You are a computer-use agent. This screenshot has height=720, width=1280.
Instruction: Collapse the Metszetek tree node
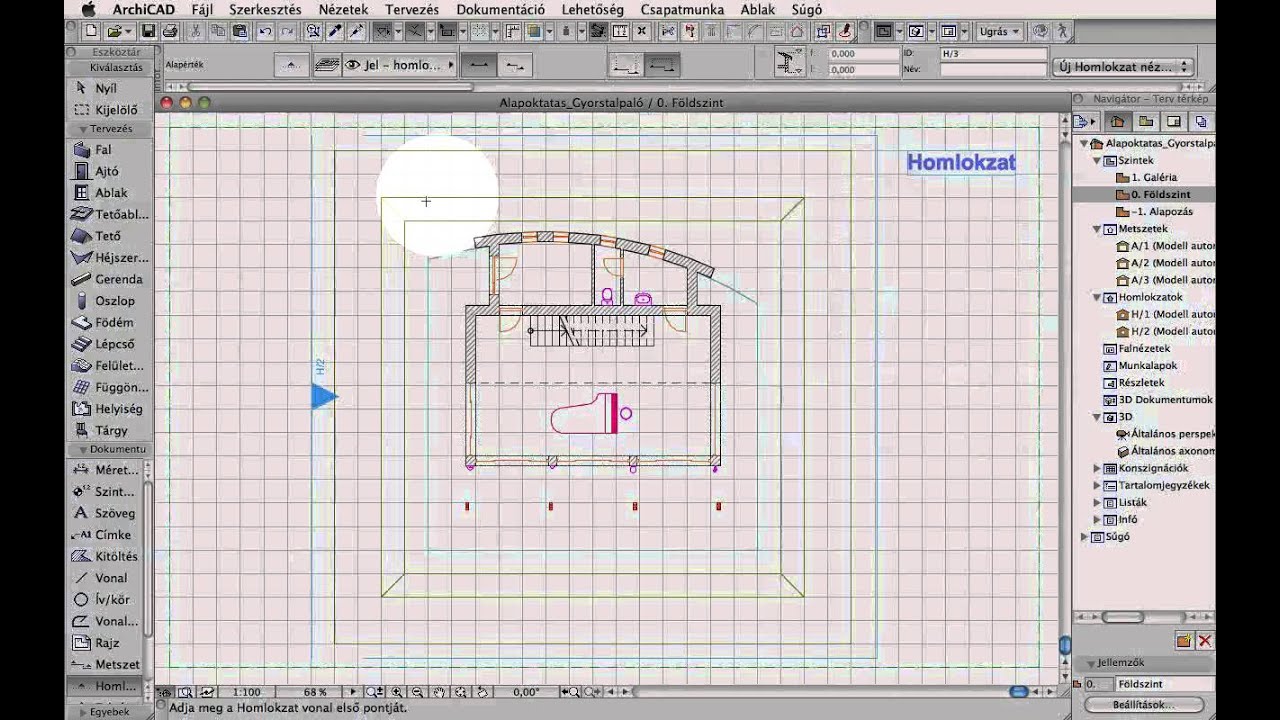pyautogui.click(x=1097, y=229)
